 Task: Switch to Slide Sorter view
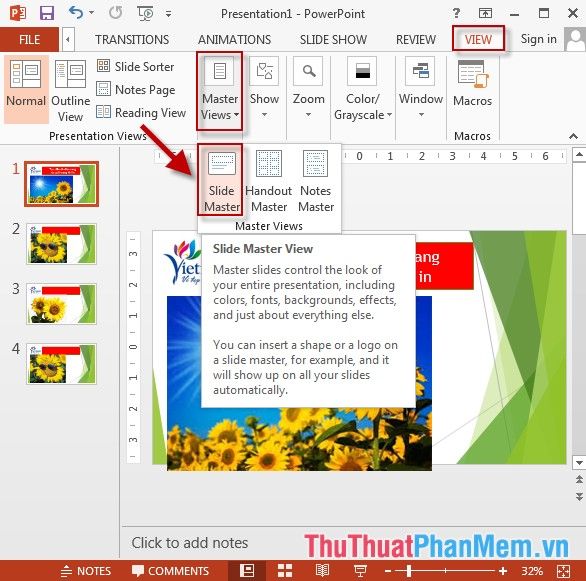click(x=136, y=67)
